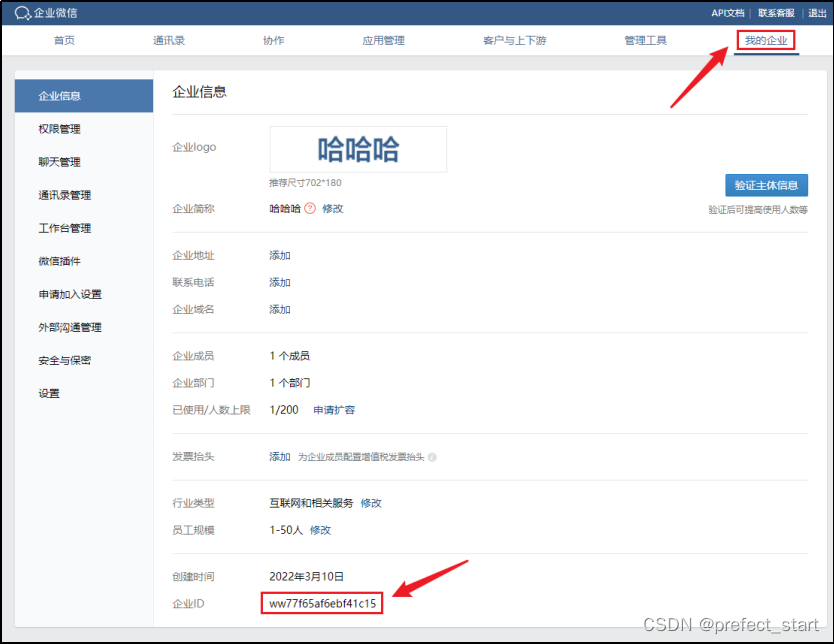Click 添加 for 联系电话
This screenshot has width=834, height=644.
click(280, 282)
